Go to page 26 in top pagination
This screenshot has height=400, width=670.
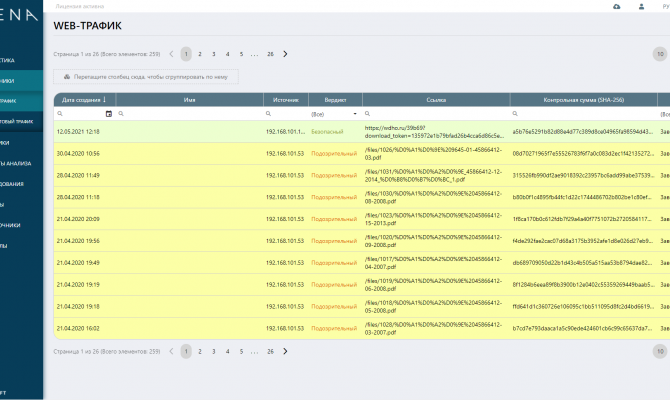pos(270,54)
